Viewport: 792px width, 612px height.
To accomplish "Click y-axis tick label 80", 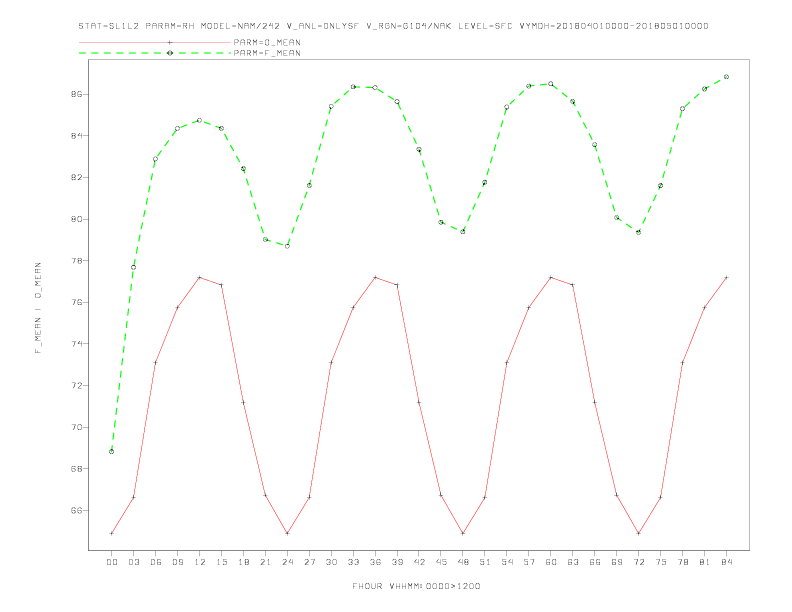I will tap(76, 219).
